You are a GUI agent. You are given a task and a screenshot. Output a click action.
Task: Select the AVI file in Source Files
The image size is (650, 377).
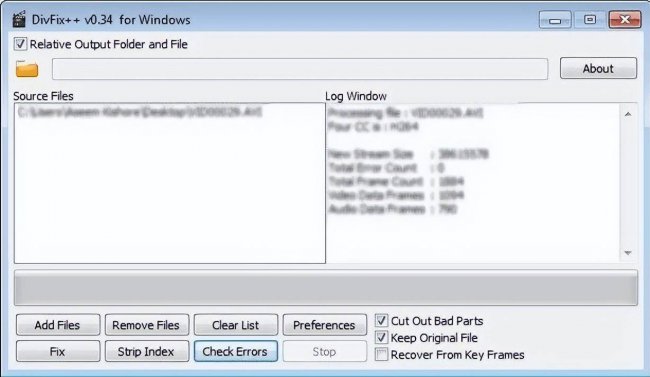140,112
